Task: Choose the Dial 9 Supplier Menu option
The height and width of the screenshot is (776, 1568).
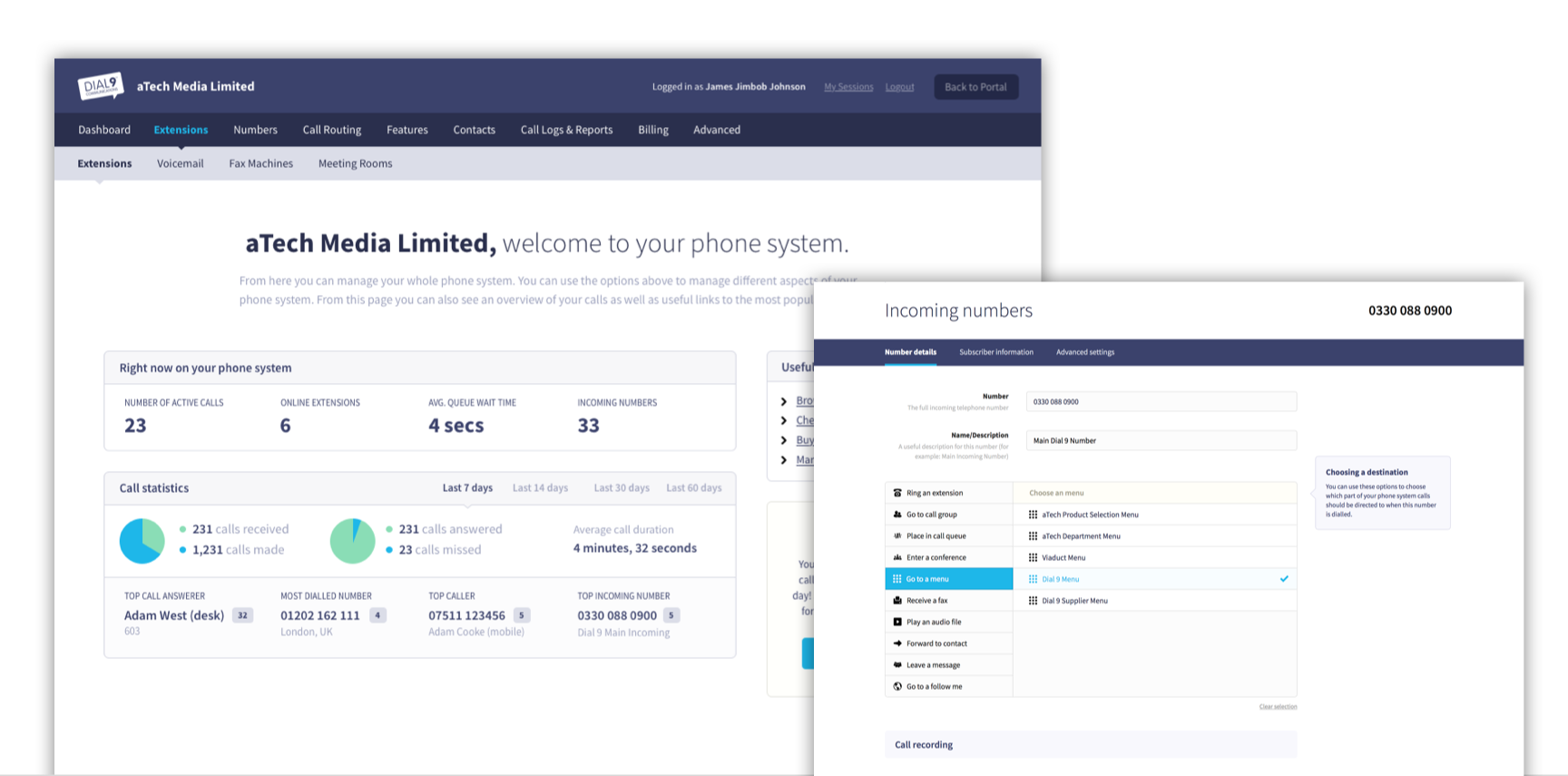Action: [1155, 601]
